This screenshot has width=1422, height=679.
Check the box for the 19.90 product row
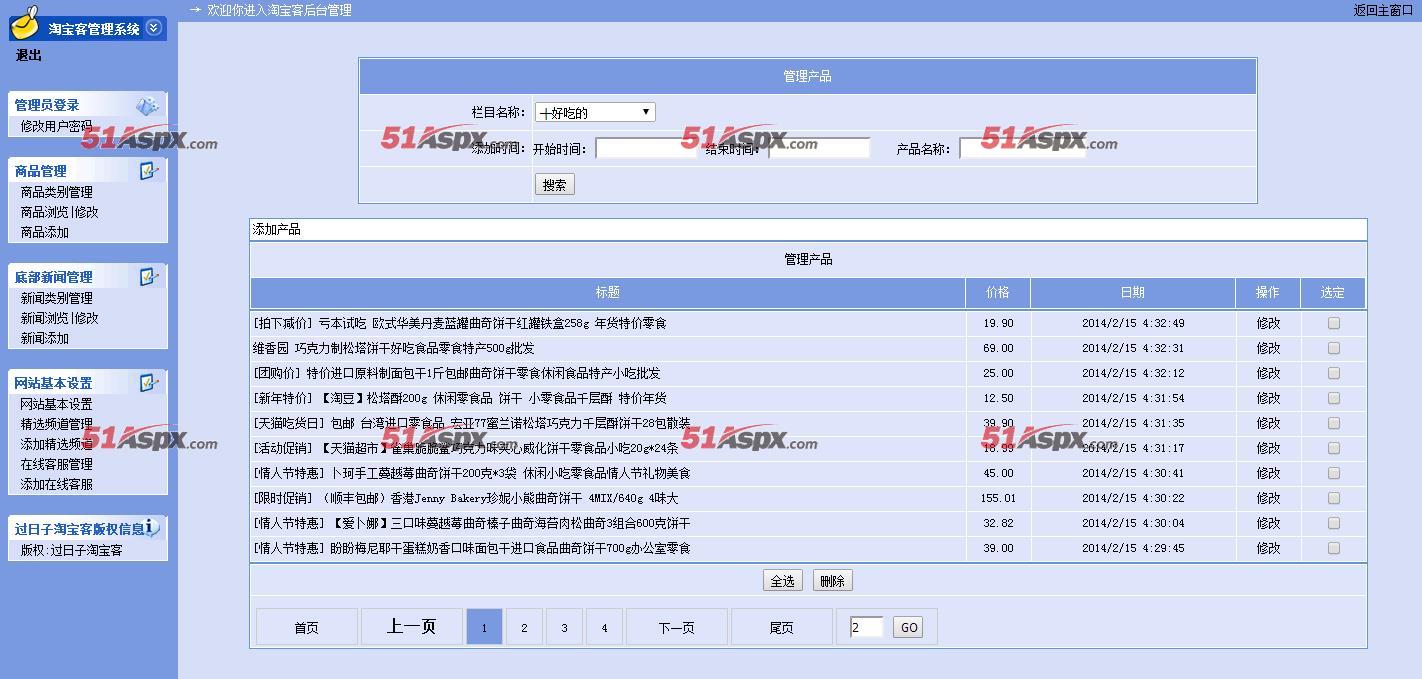(x=1333, y=323)
